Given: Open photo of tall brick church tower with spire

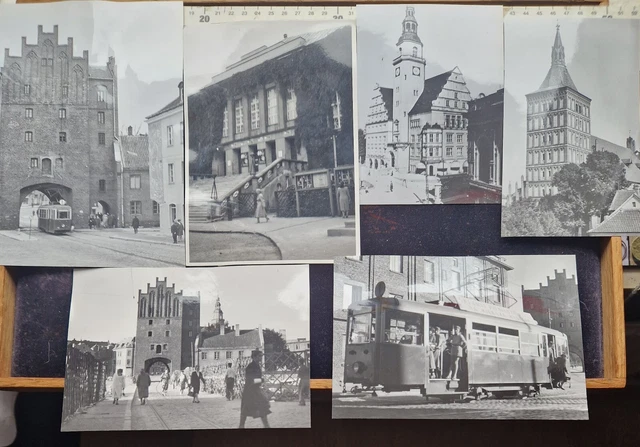Looking at the screenshot, I should point(571,127).
